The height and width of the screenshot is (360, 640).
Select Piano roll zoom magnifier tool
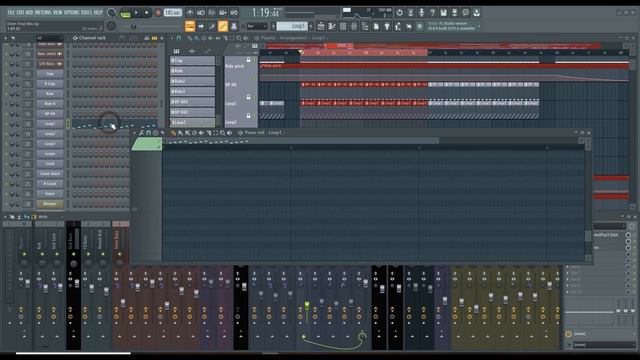tap(222, 133)
